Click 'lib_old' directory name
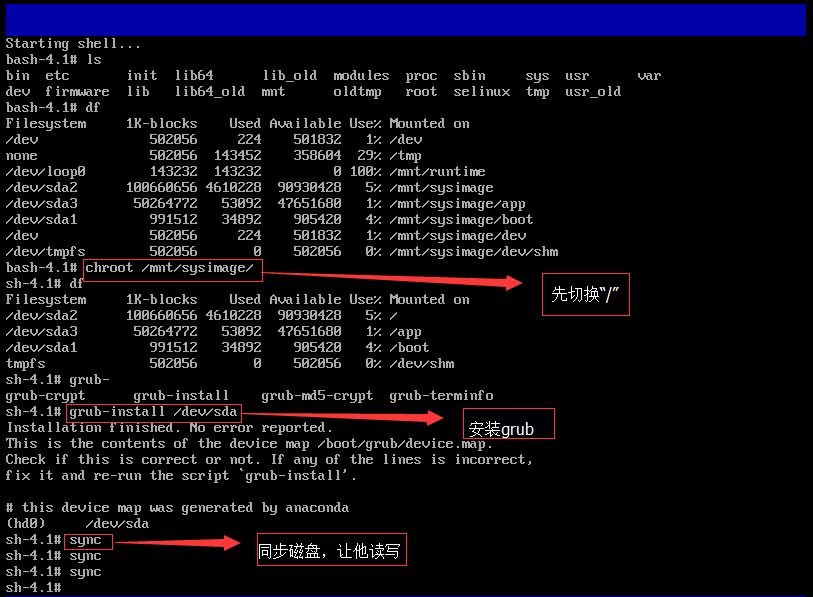813x597 pixels. 289,76
